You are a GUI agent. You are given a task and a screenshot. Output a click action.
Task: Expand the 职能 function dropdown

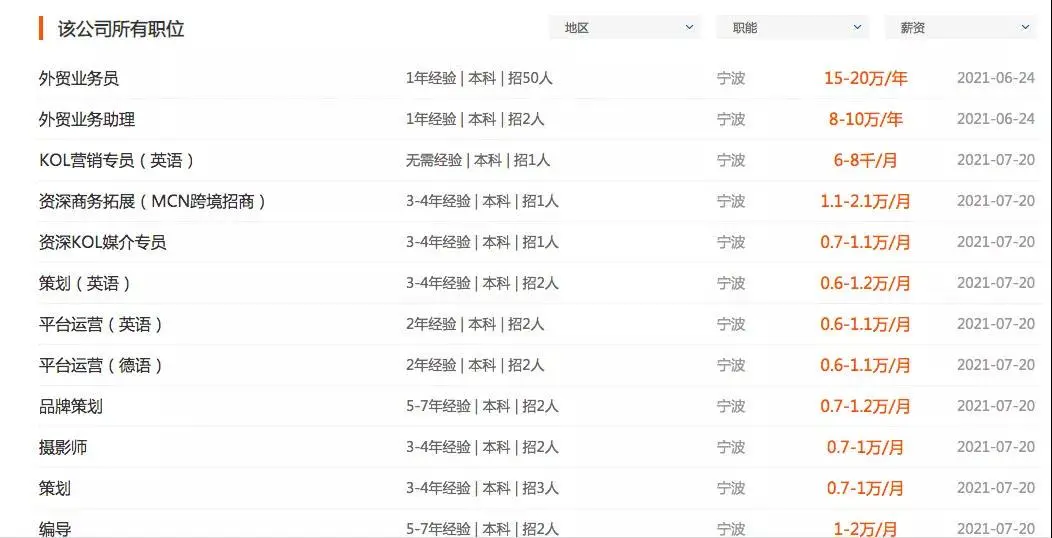click(792, 28)
